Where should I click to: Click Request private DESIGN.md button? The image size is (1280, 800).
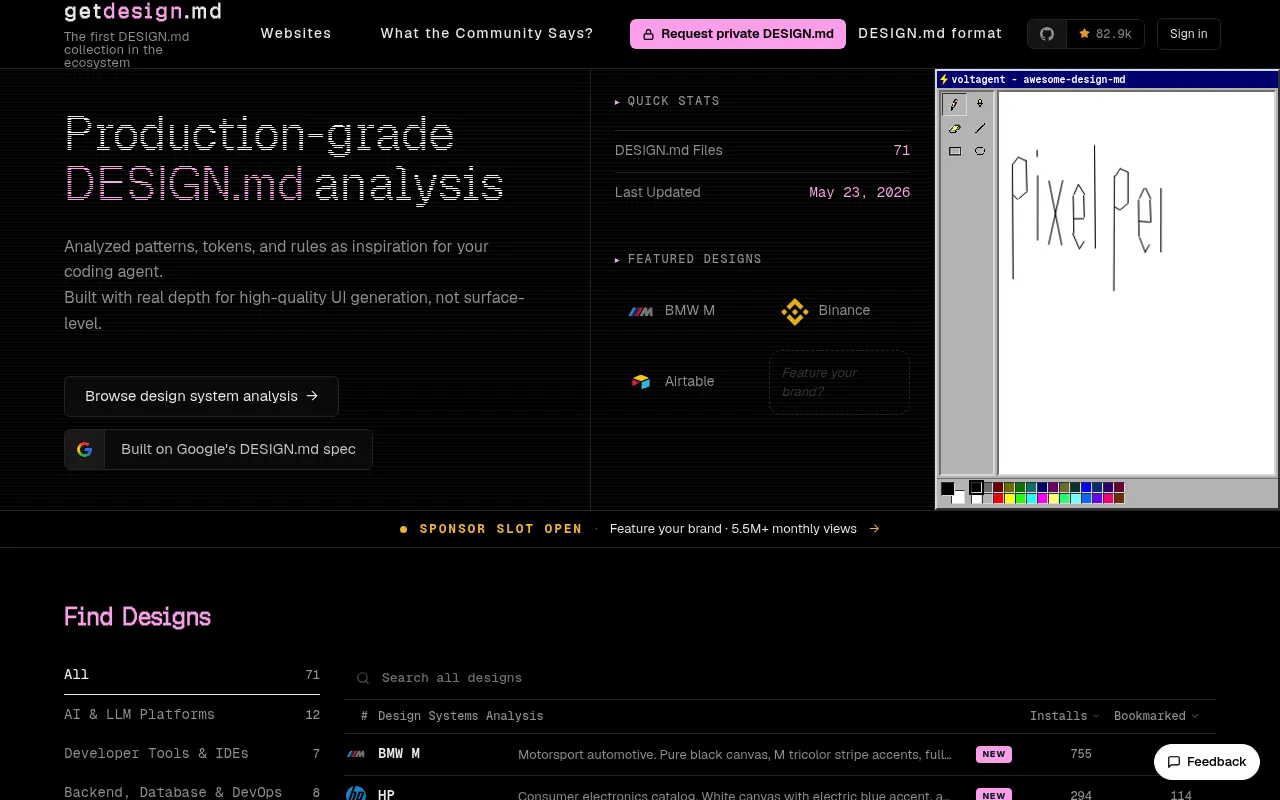tap(738, 34)
